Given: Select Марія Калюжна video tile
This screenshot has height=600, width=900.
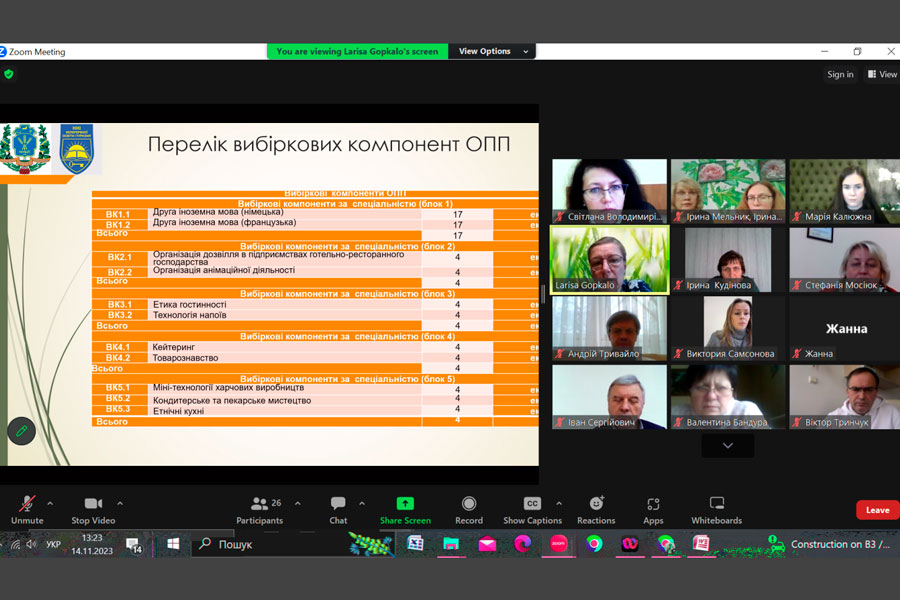Looking at the screenshot, I should (845, 191).
